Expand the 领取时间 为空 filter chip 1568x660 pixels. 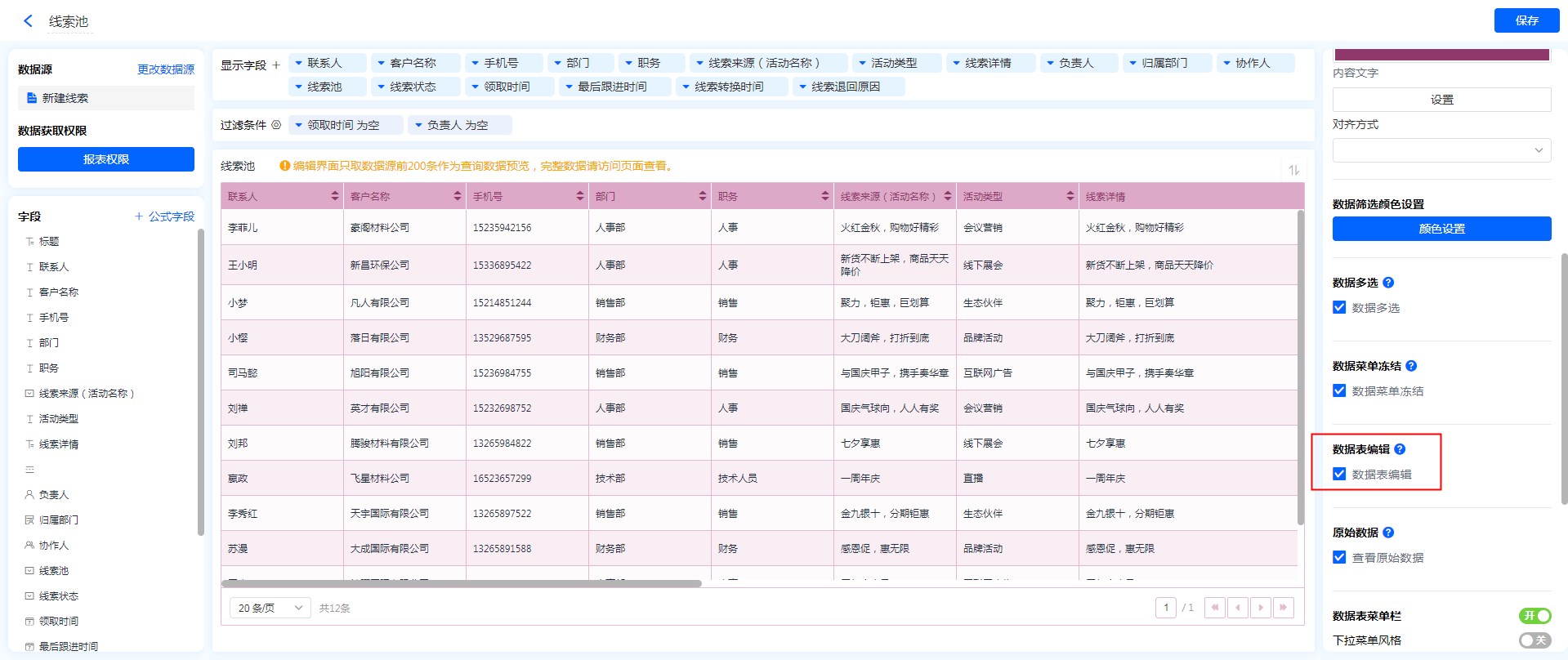(x=299, y=125)
